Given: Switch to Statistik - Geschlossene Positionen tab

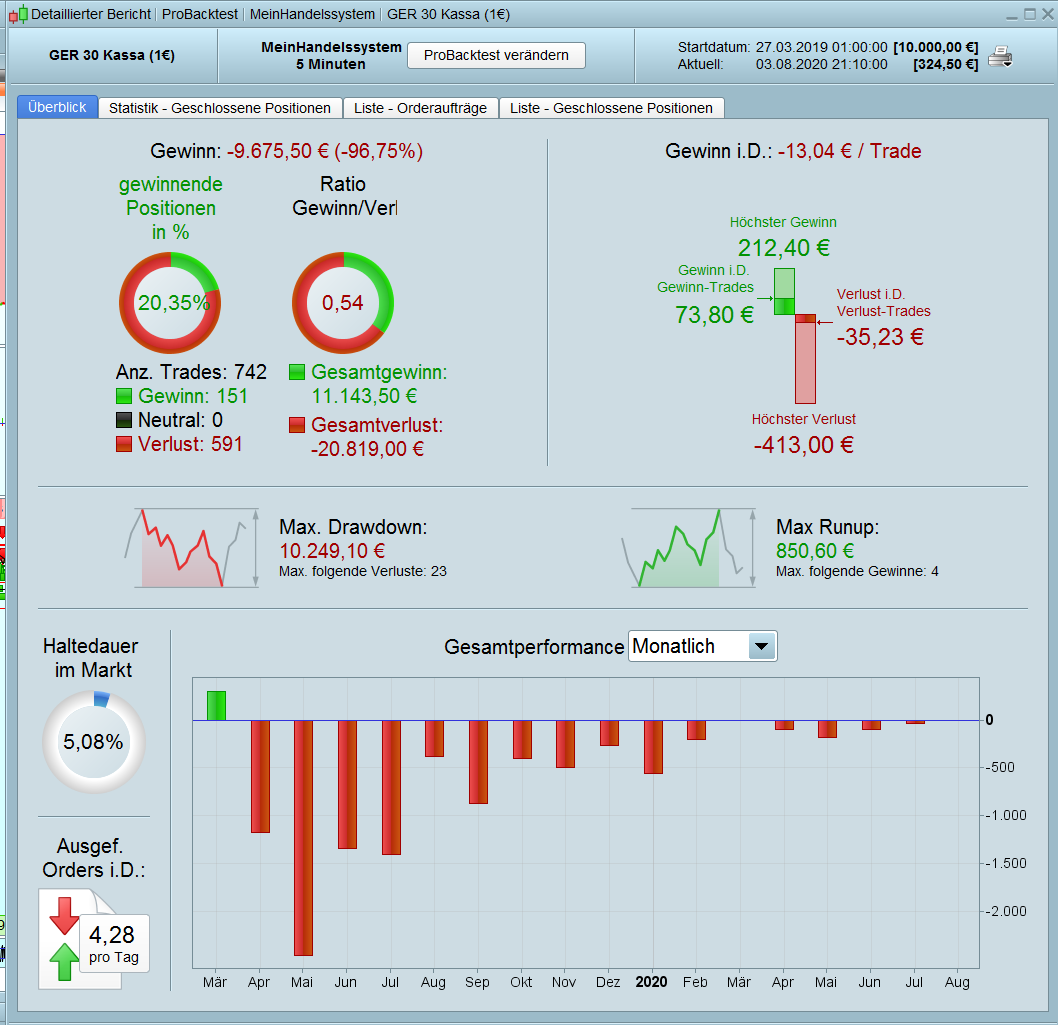Looking at the screenshot, I should click(x=220, y=108).
